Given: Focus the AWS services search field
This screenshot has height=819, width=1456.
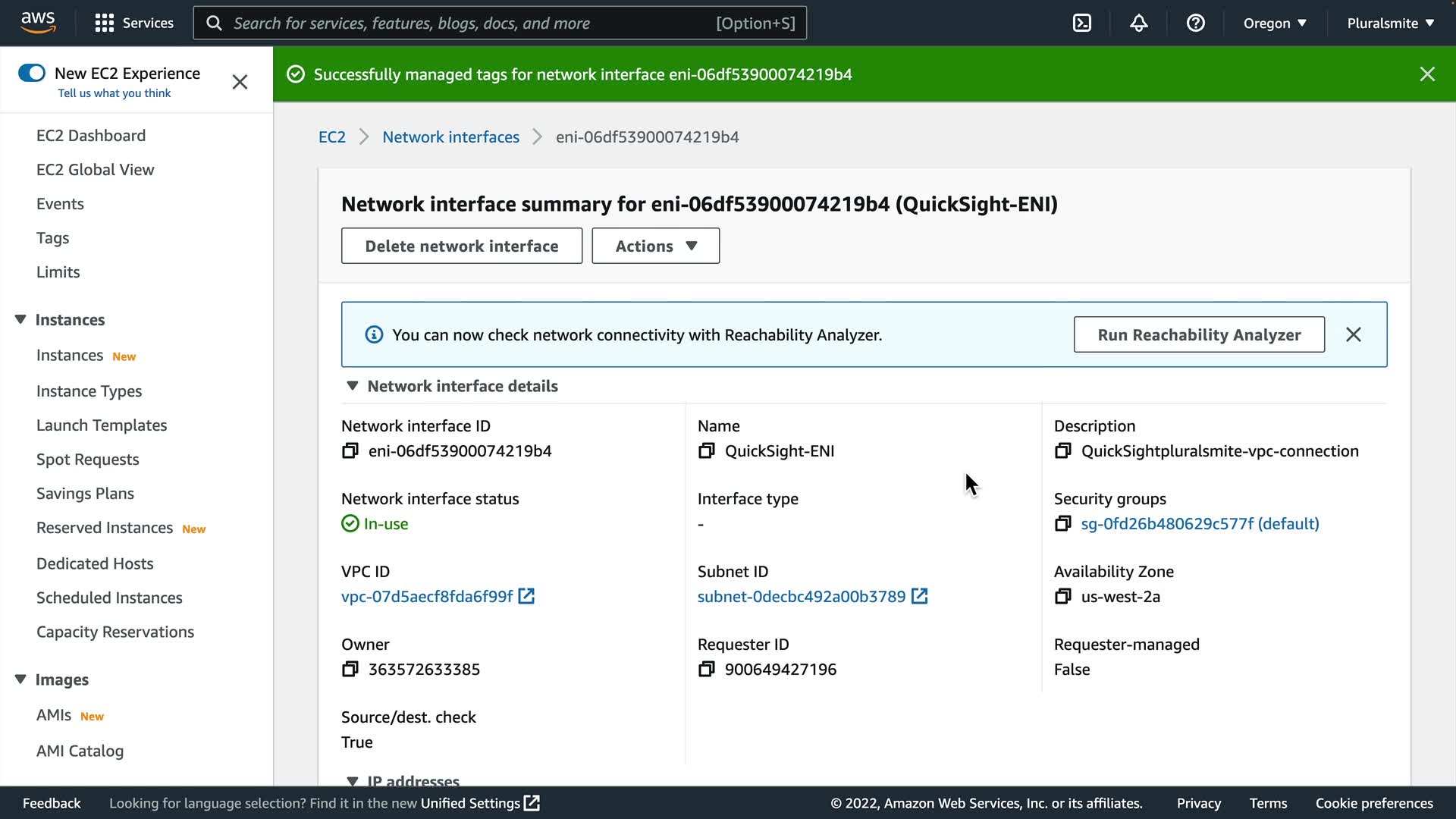Looking at the screenshot, I should pos(470,23).
